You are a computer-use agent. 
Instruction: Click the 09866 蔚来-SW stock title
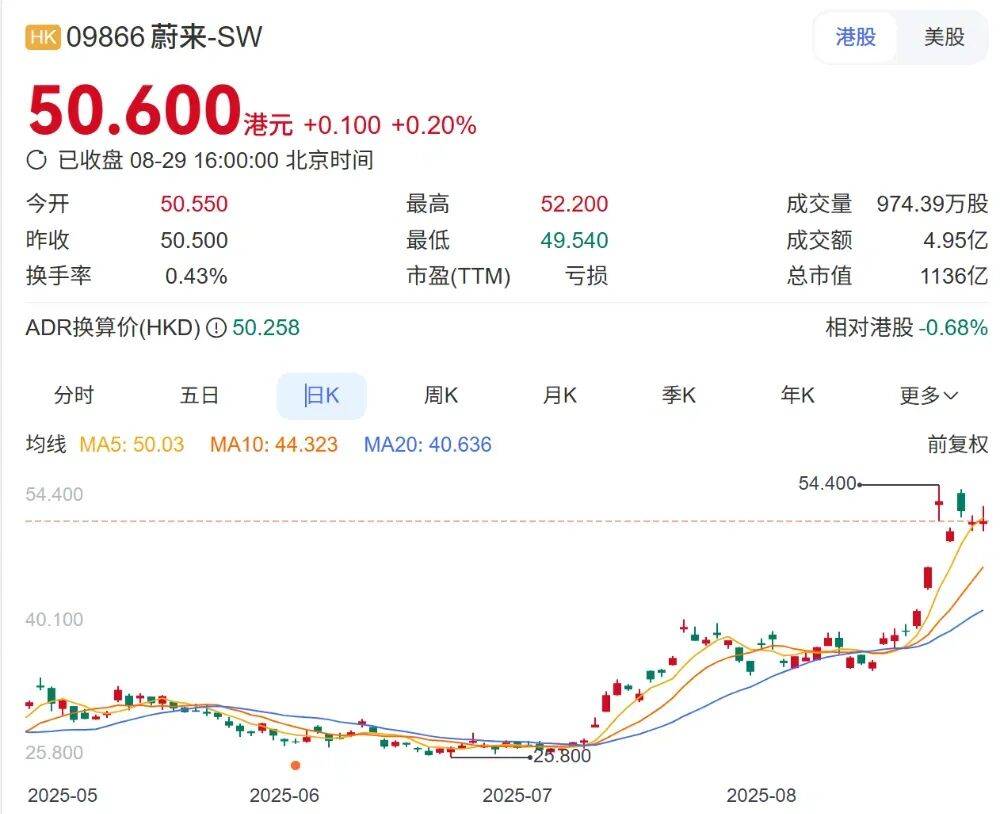tap(164, 37)
